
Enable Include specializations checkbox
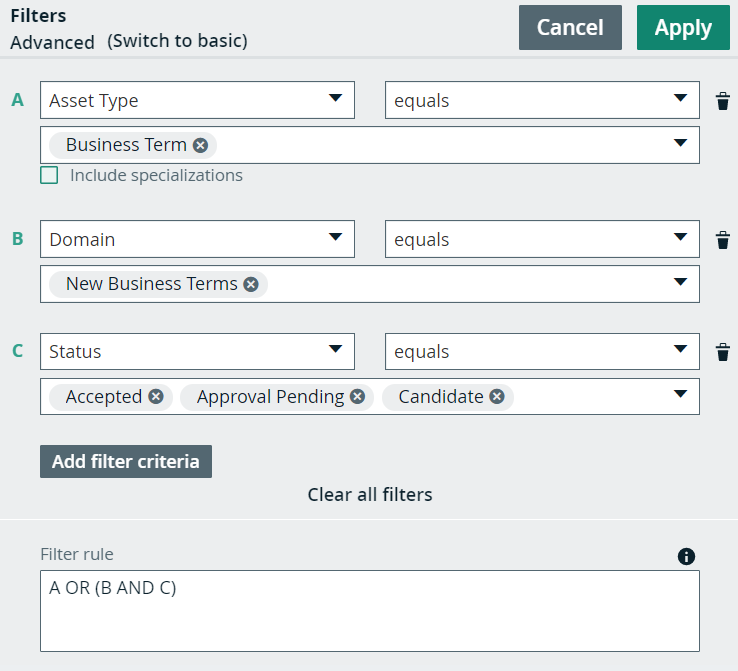[49, 175]
